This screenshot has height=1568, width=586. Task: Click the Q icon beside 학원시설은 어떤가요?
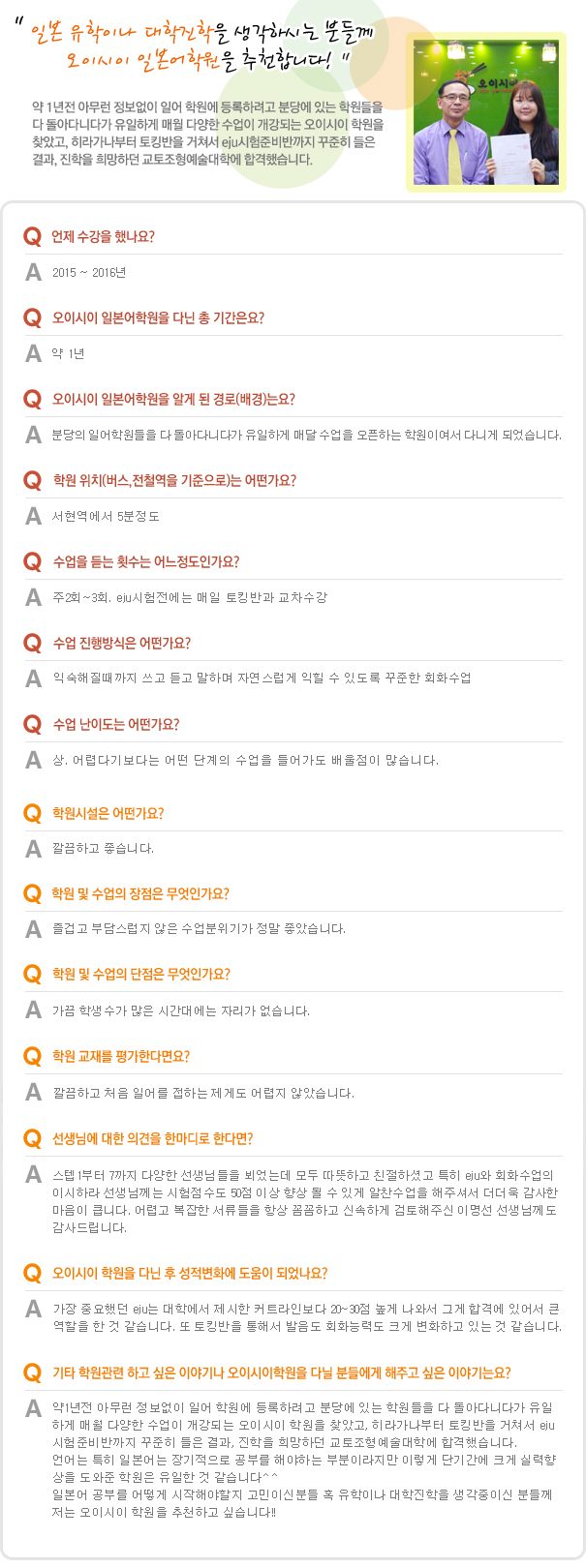tap(33, 814)
